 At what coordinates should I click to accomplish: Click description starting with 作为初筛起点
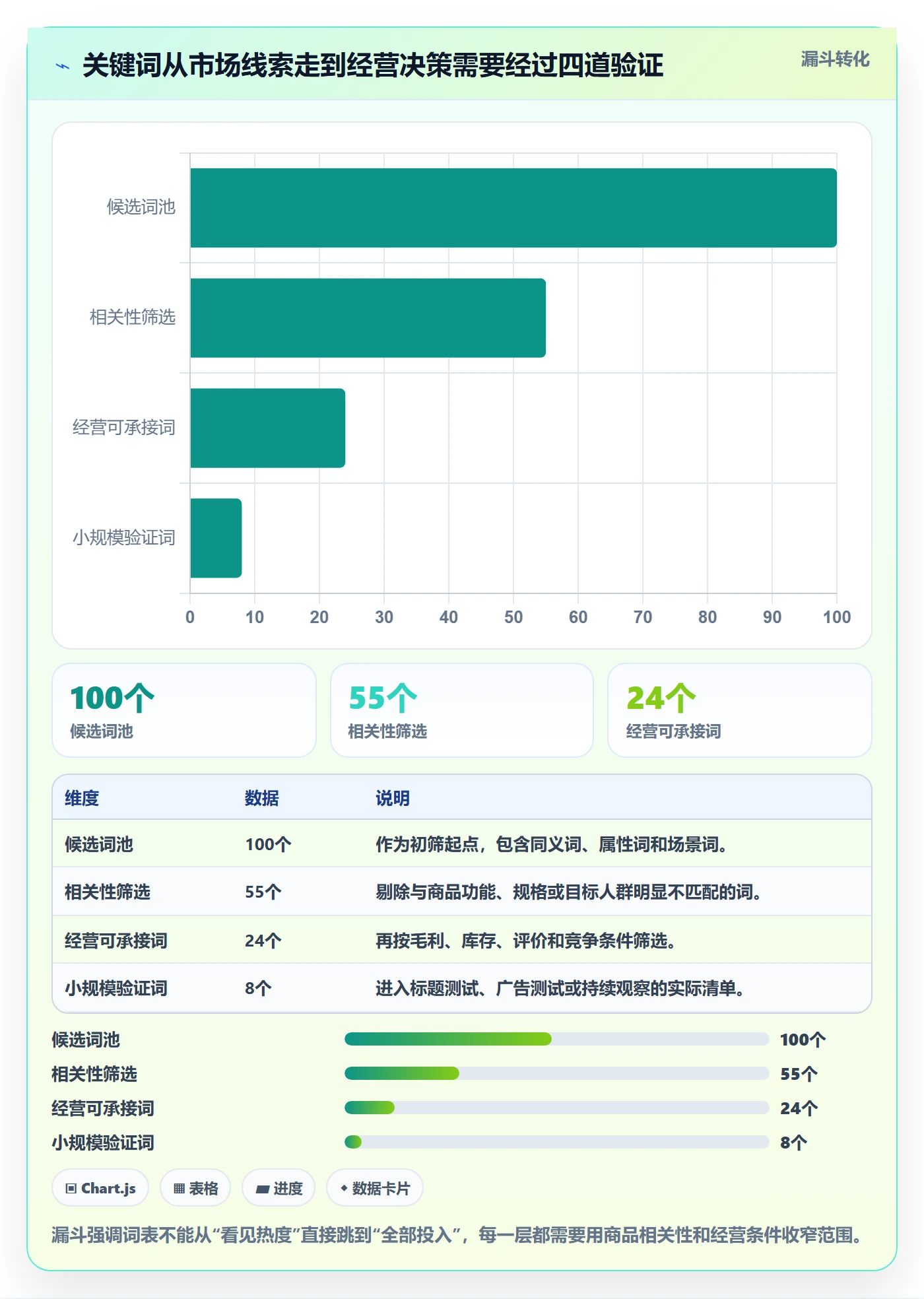click(552, 844)
